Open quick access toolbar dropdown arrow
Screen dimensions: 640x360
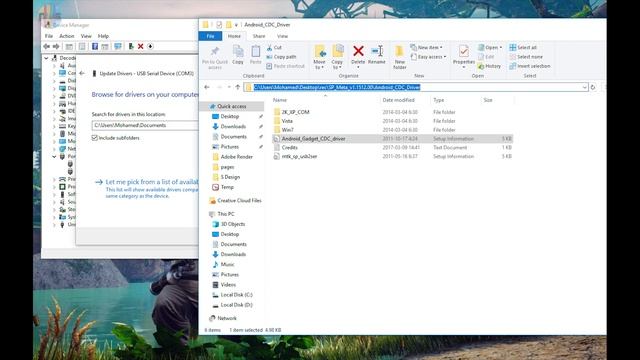pyautogui.click(x=236, y=25)
